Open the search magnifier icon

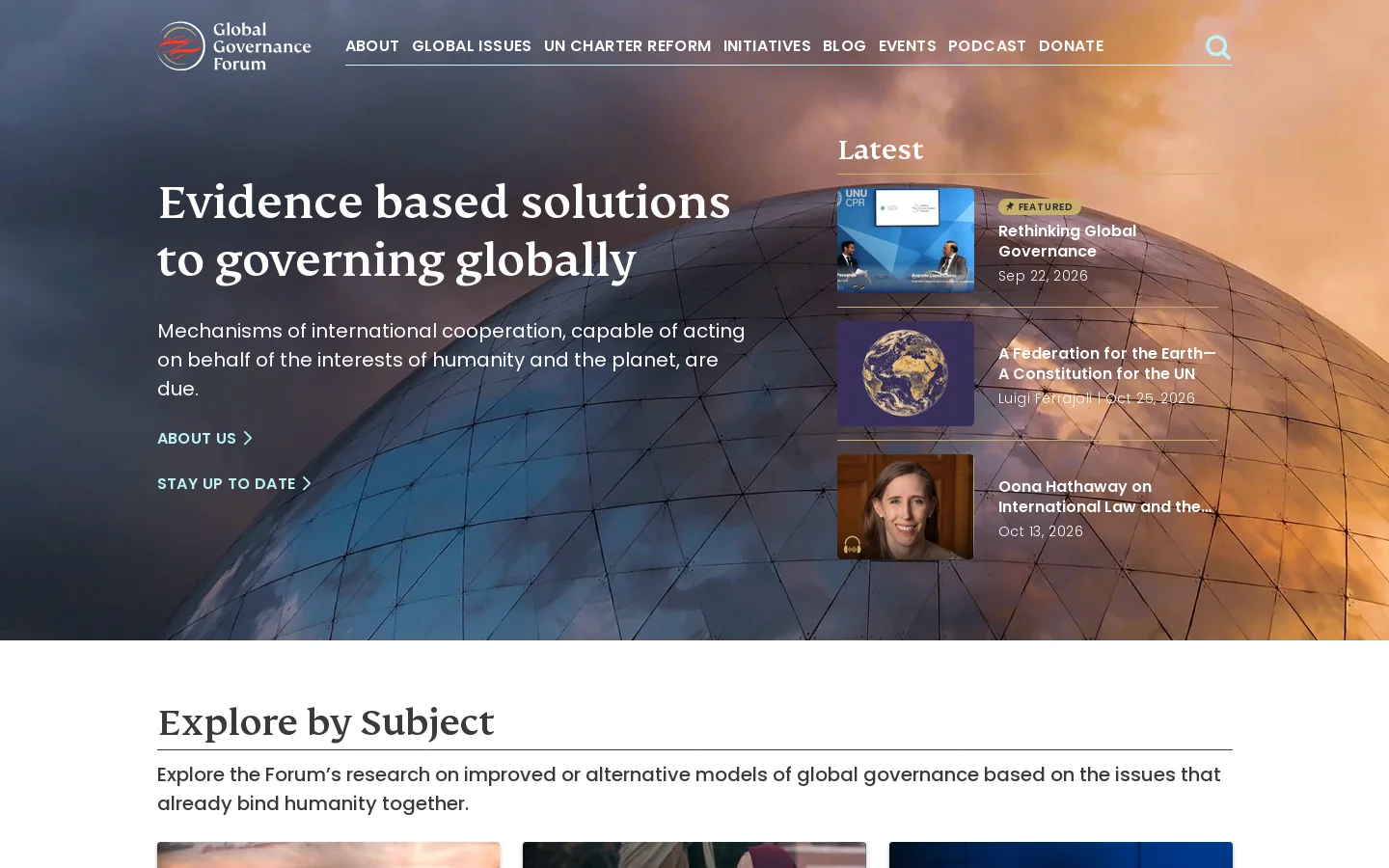coord(1218,47)
